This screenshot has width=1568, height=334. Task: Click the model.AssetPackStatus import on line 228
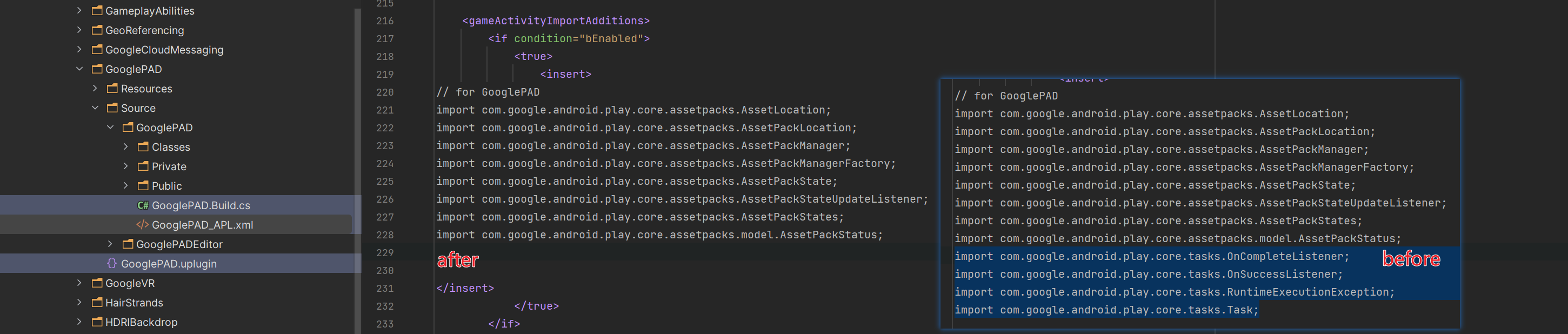click(x=659, y=235)
